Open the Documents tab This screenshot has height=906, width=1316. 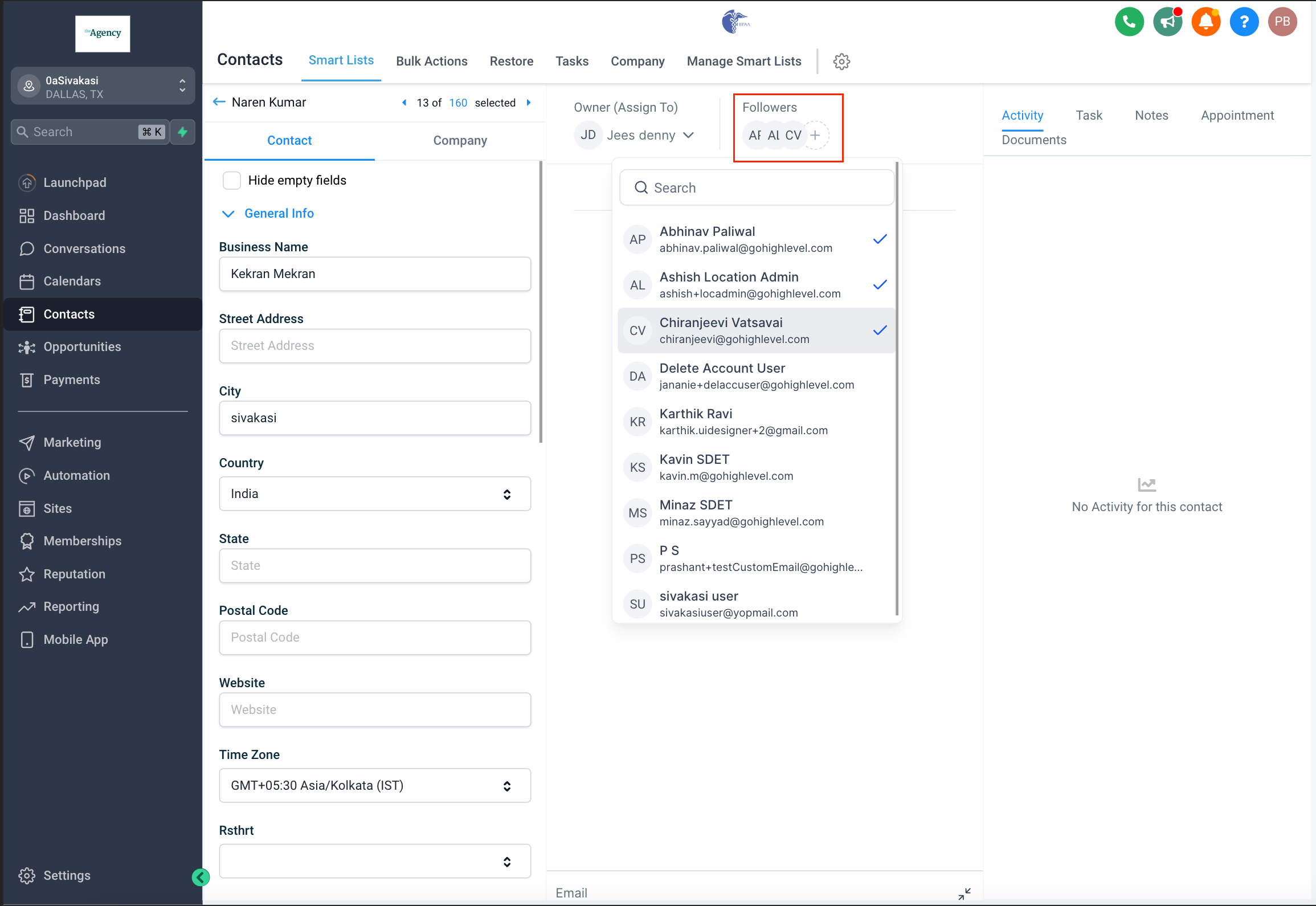pyautogui.click(x=1034, y=140)
